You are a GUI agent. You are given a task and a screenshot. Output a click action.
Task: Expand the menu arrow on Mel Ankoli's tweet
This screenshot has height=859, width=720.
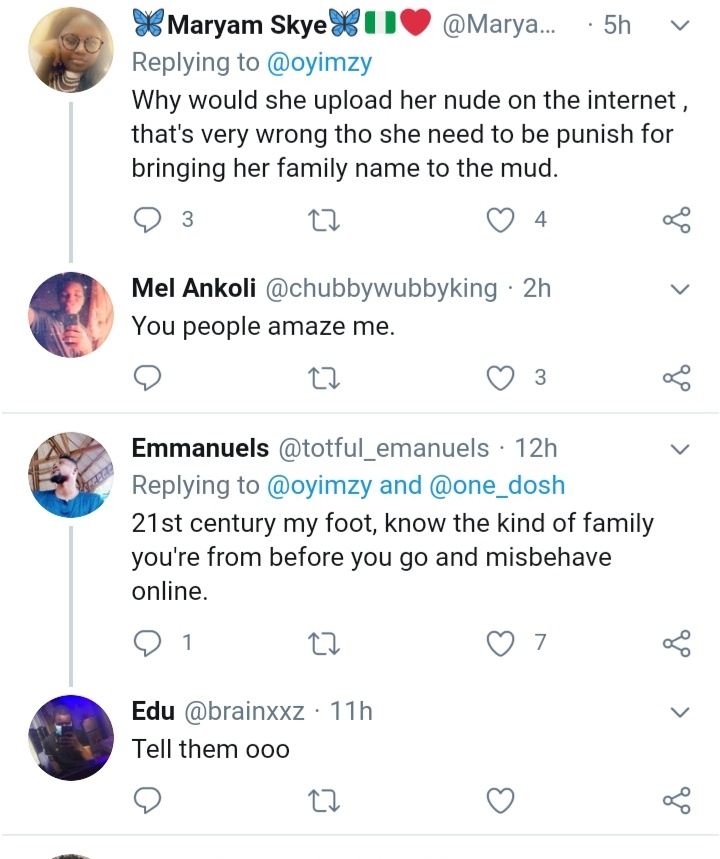coord(680,290)
